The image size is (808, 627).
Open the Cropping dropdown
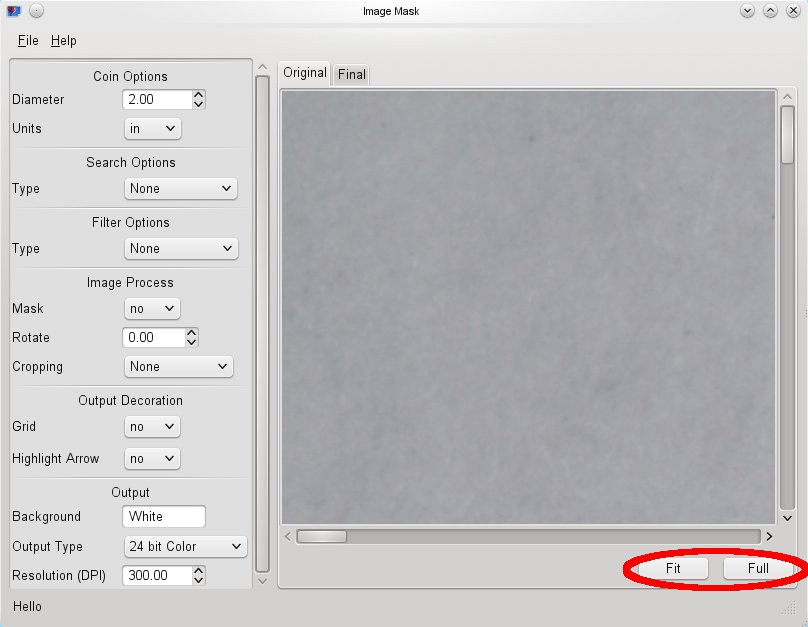[178, 367]
